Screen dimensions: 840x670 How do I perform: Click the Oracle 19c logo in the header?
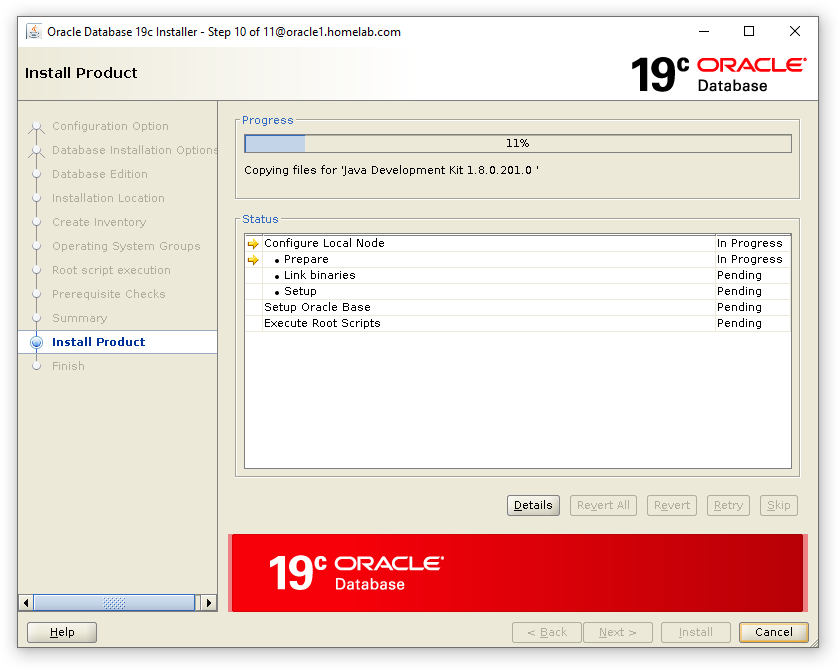(717, 74)
